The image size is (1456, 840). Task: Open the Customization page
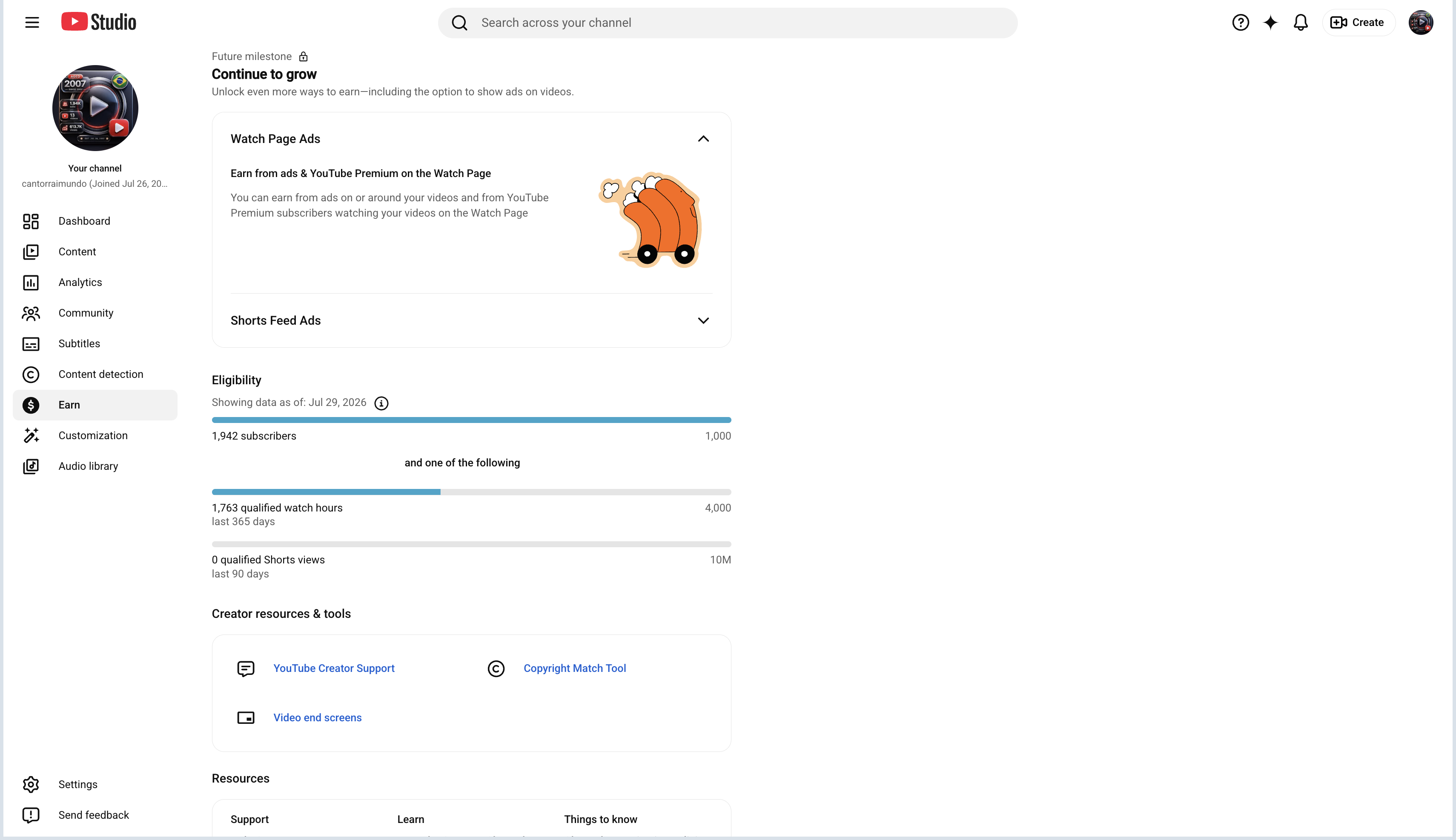pyautogui.click(x=95, y=436)
